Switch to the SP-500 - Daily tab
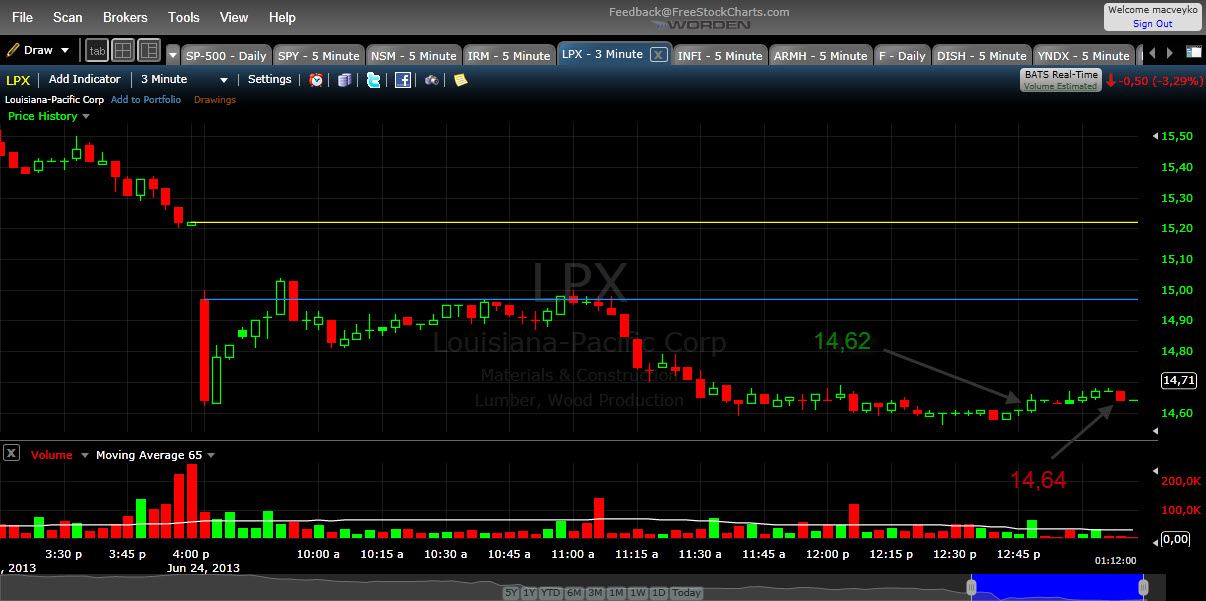1206x601 pixels. 226,56
